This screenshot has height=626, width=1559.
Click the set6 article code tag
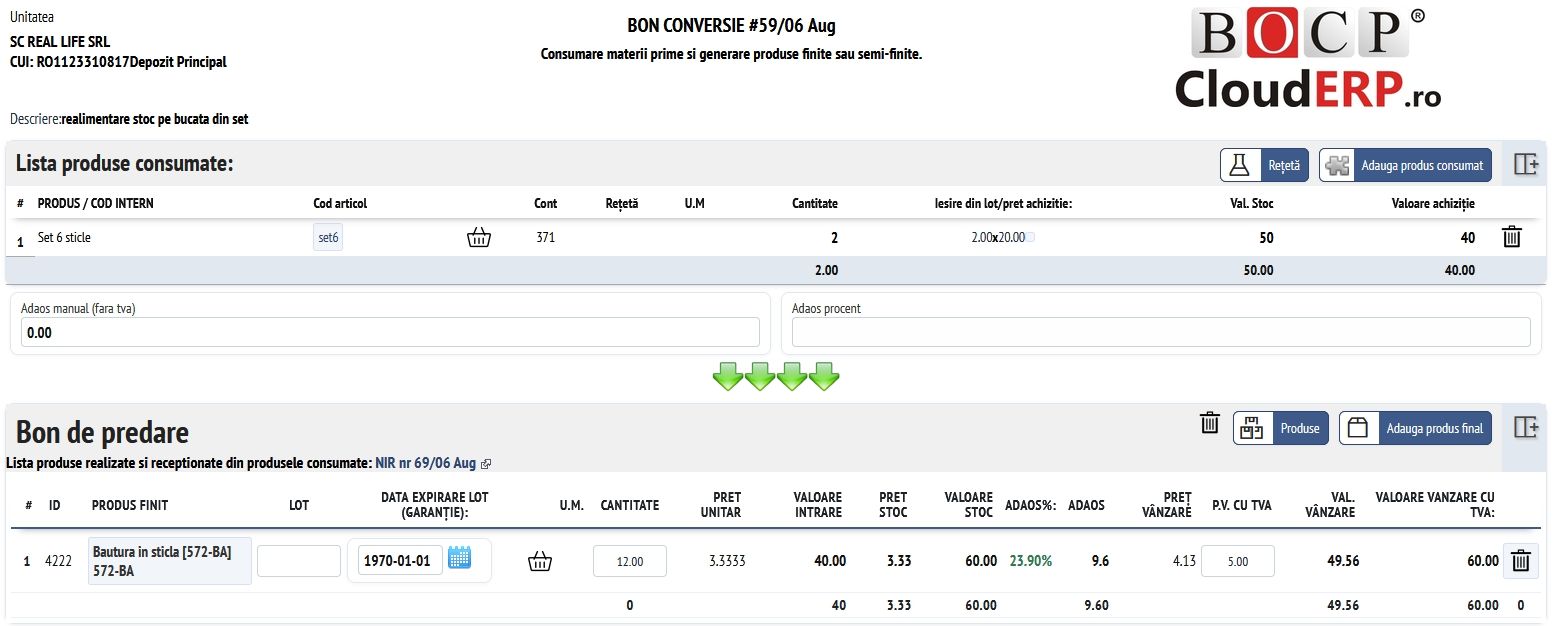coord(328,238)
